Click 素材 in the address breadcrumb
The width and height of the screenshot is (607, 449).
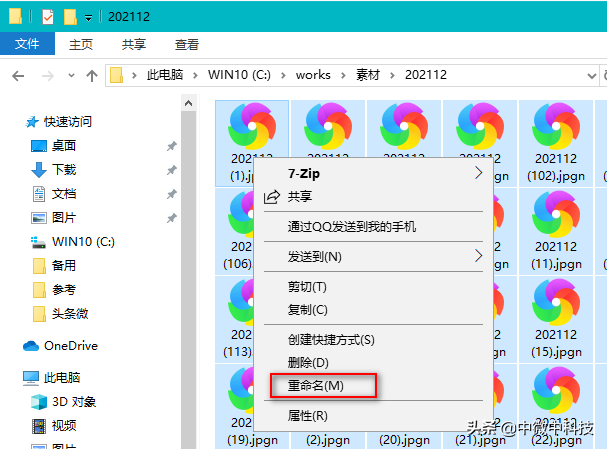(368, 74)
